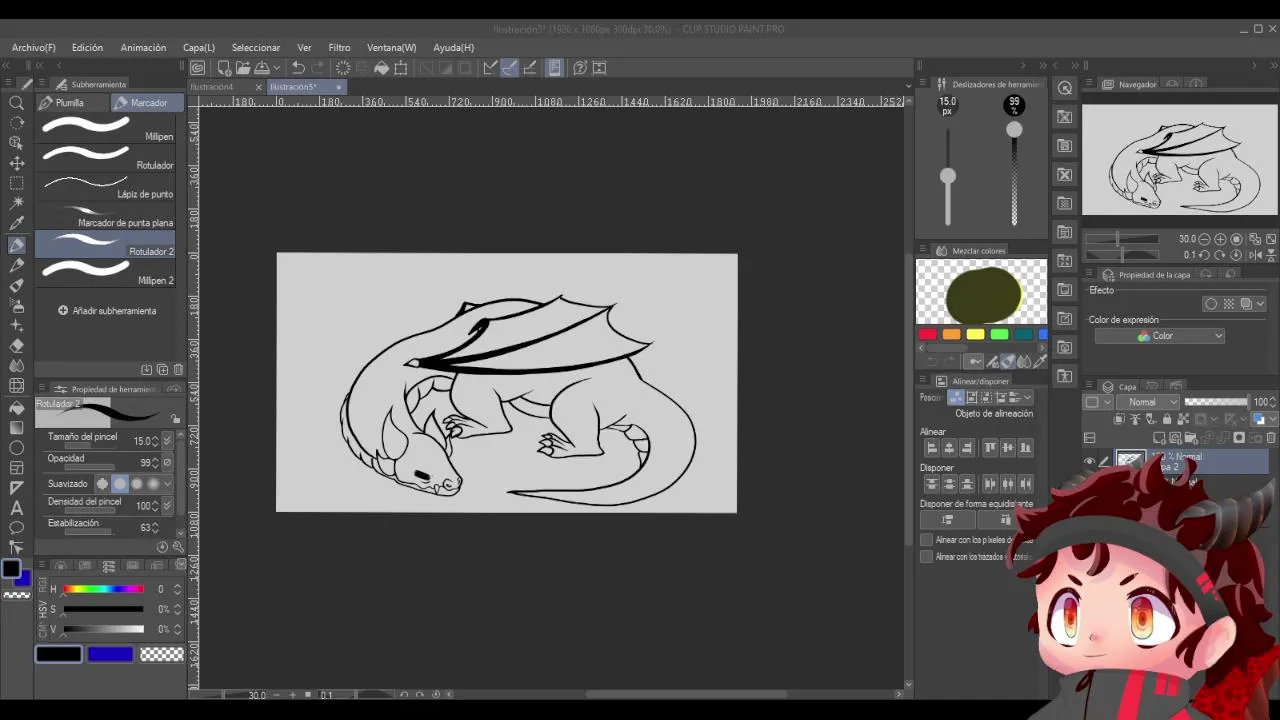Expand the Suavizado dropdown arrow
The width and height of the screenshot is (1280, 720).
(167, 484)
